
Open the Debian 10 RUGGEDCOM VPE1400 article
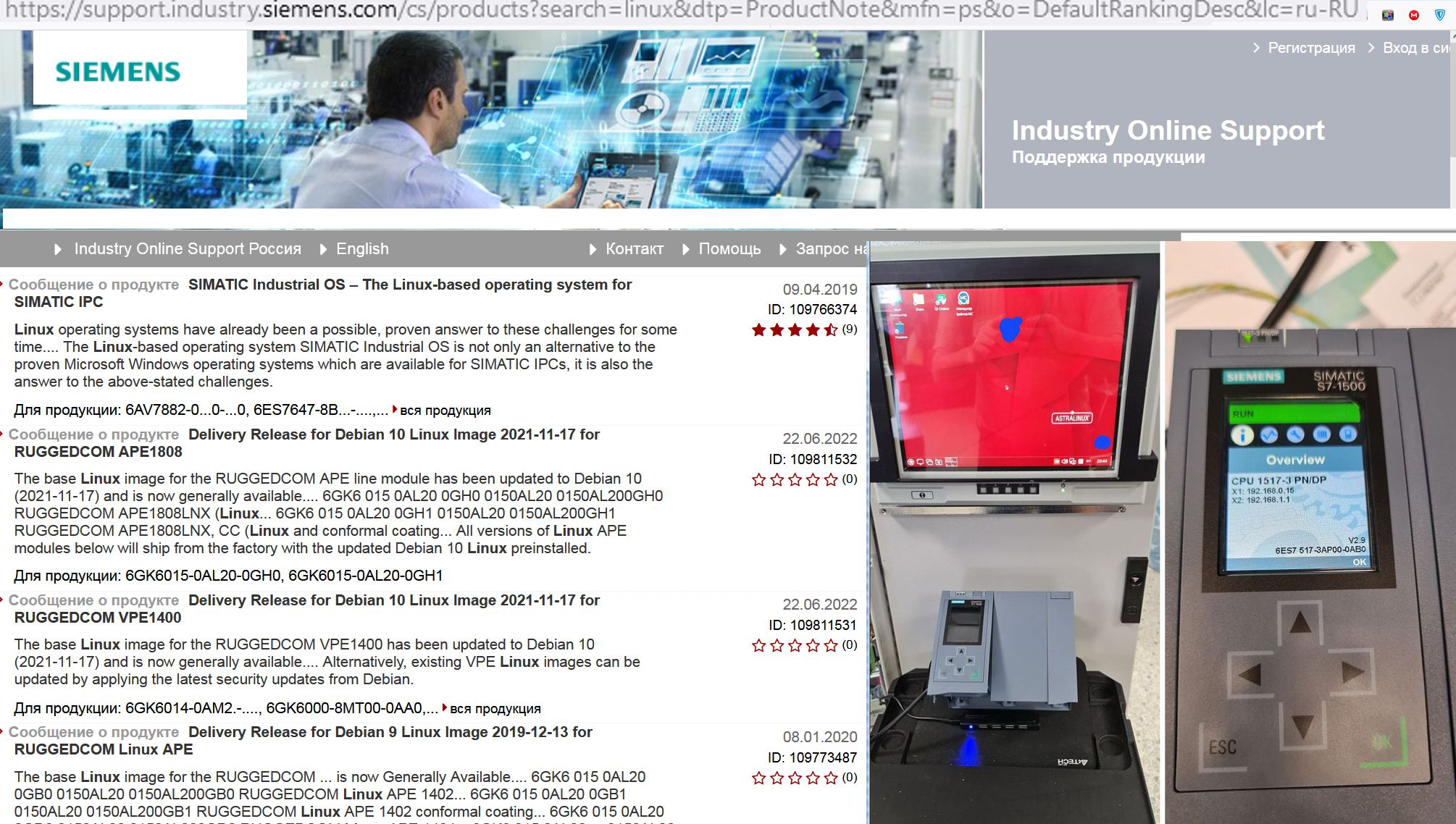(x=307, y=609)
